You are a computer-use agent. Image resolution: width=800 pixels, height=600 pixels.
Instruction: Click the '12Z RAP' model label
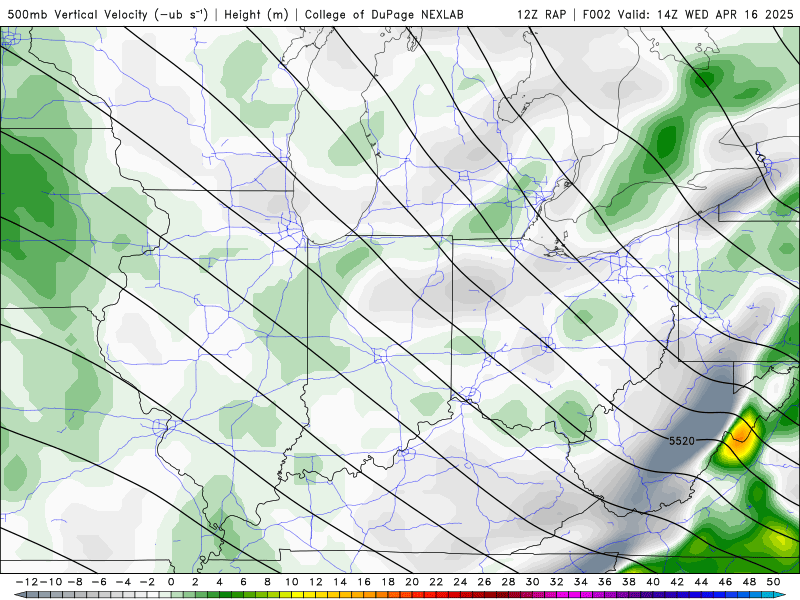[x=541, y=14]
